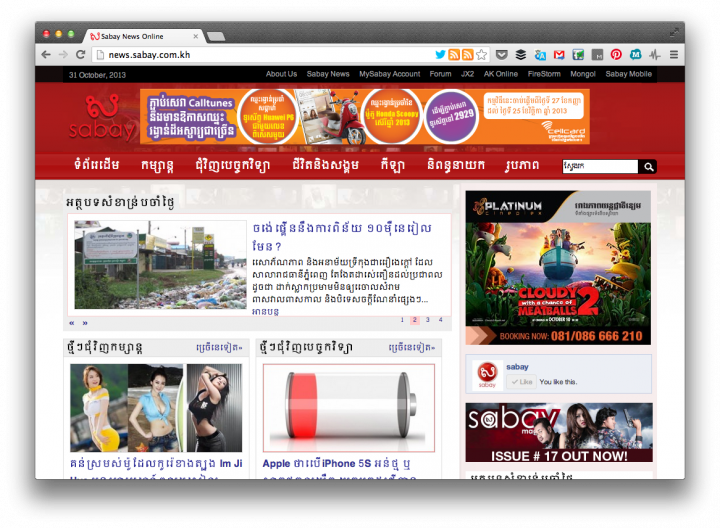Image resolution: width=720 pixels, height=528 pixels.
Task: Click the site search input field
Action: [x=600, y=166]
